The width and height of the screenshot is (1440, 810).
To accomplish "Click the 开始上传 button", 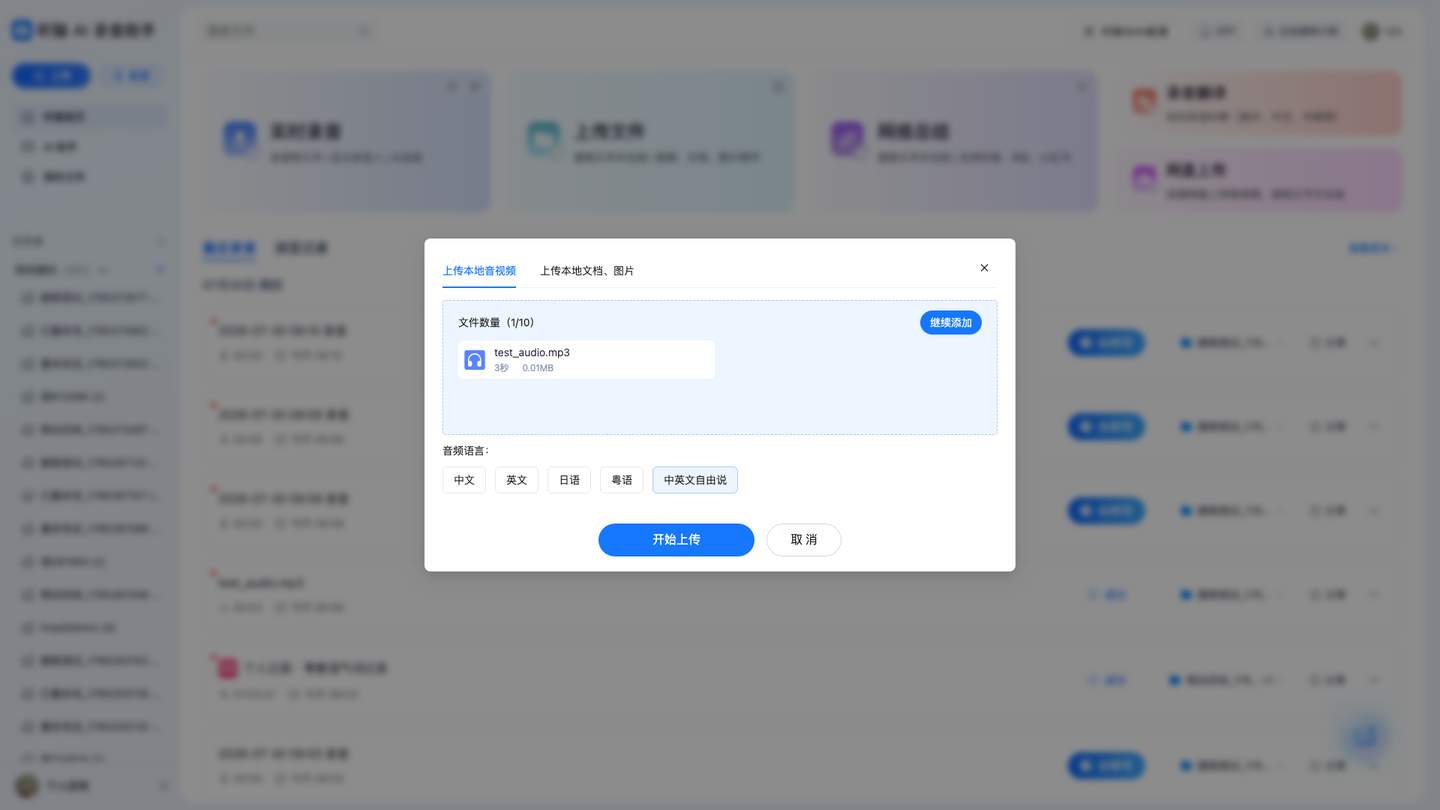I will [x=676, y=540].
